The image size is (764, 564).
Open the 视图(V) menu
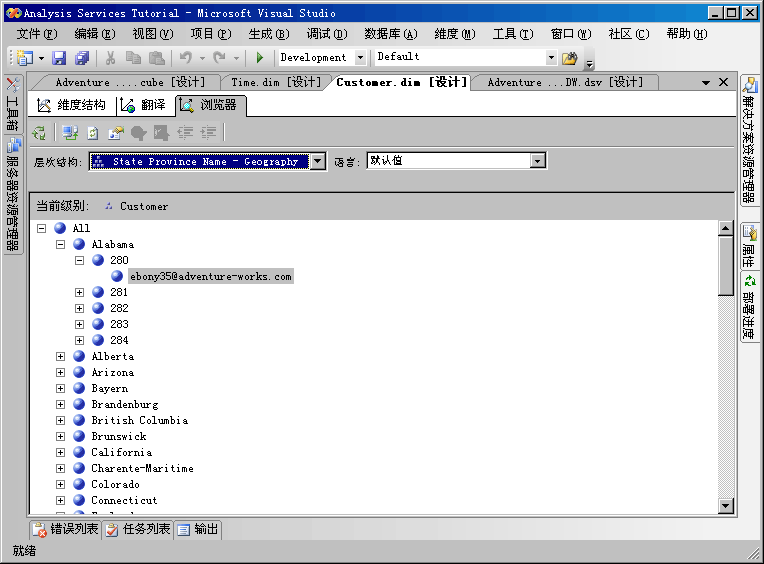[153, 34]
